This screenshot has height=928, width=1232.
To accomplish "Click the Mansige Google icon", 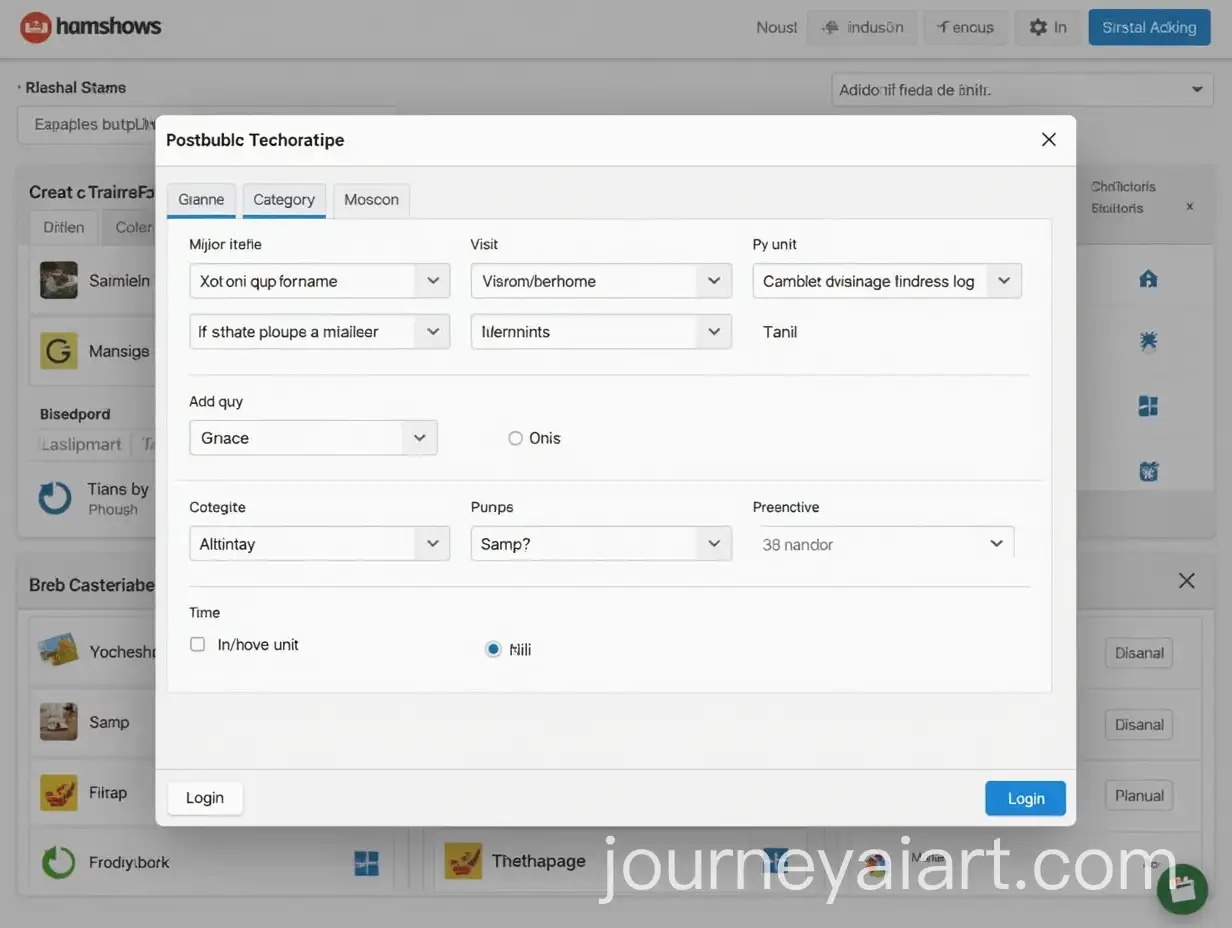I will [58, 351].
